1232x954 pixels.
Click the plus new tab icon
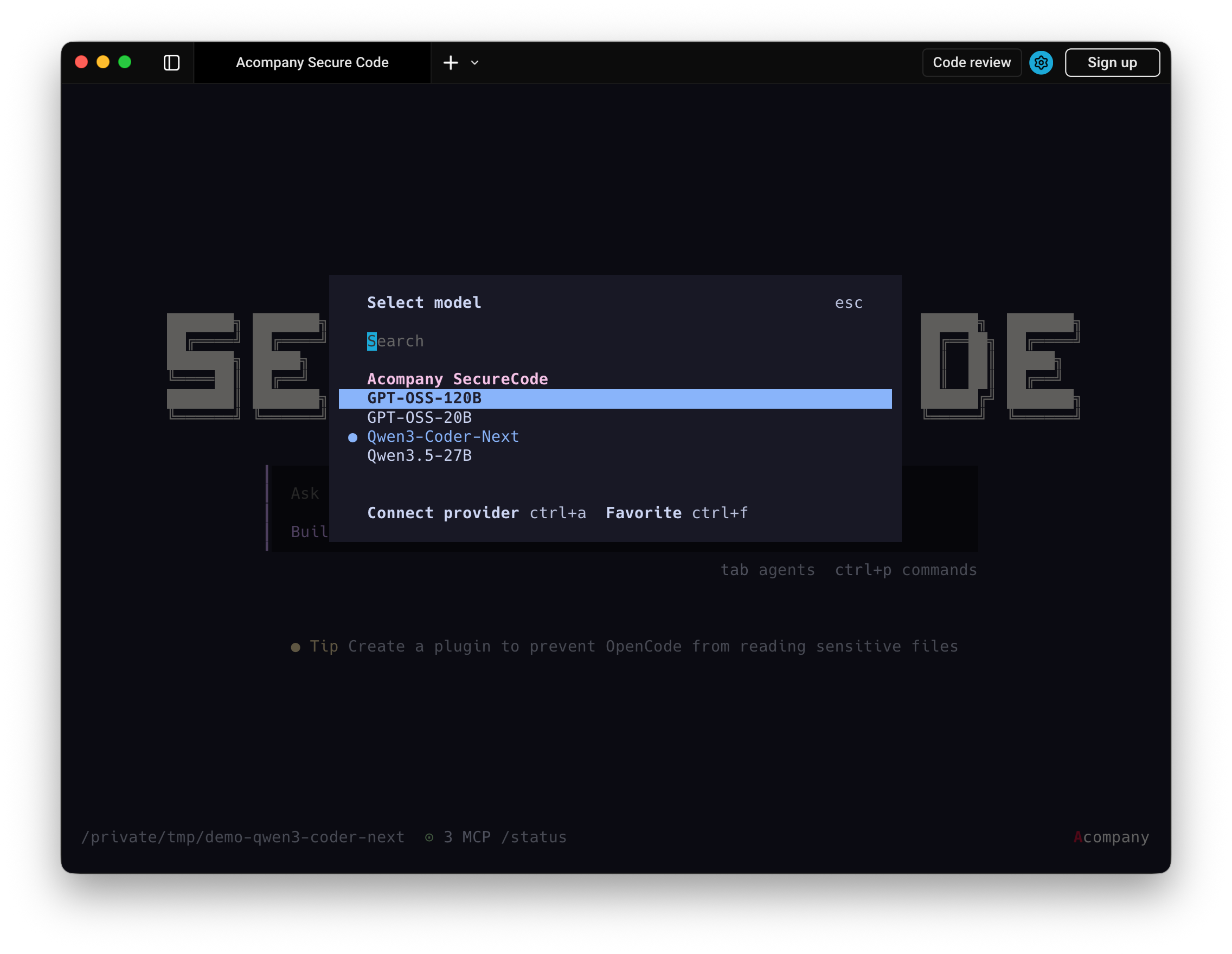pos(451,62)
